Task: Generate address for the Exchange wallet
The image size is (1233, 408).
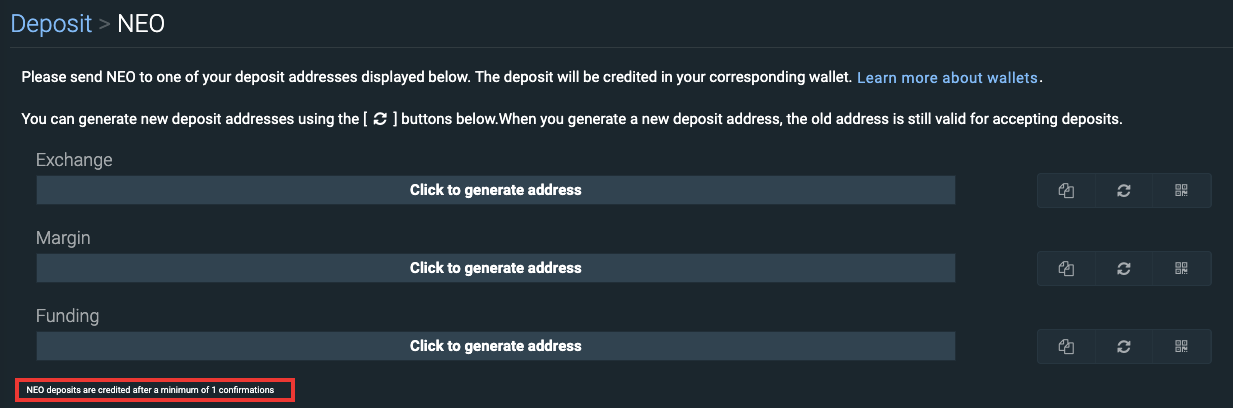Action: 496,190
